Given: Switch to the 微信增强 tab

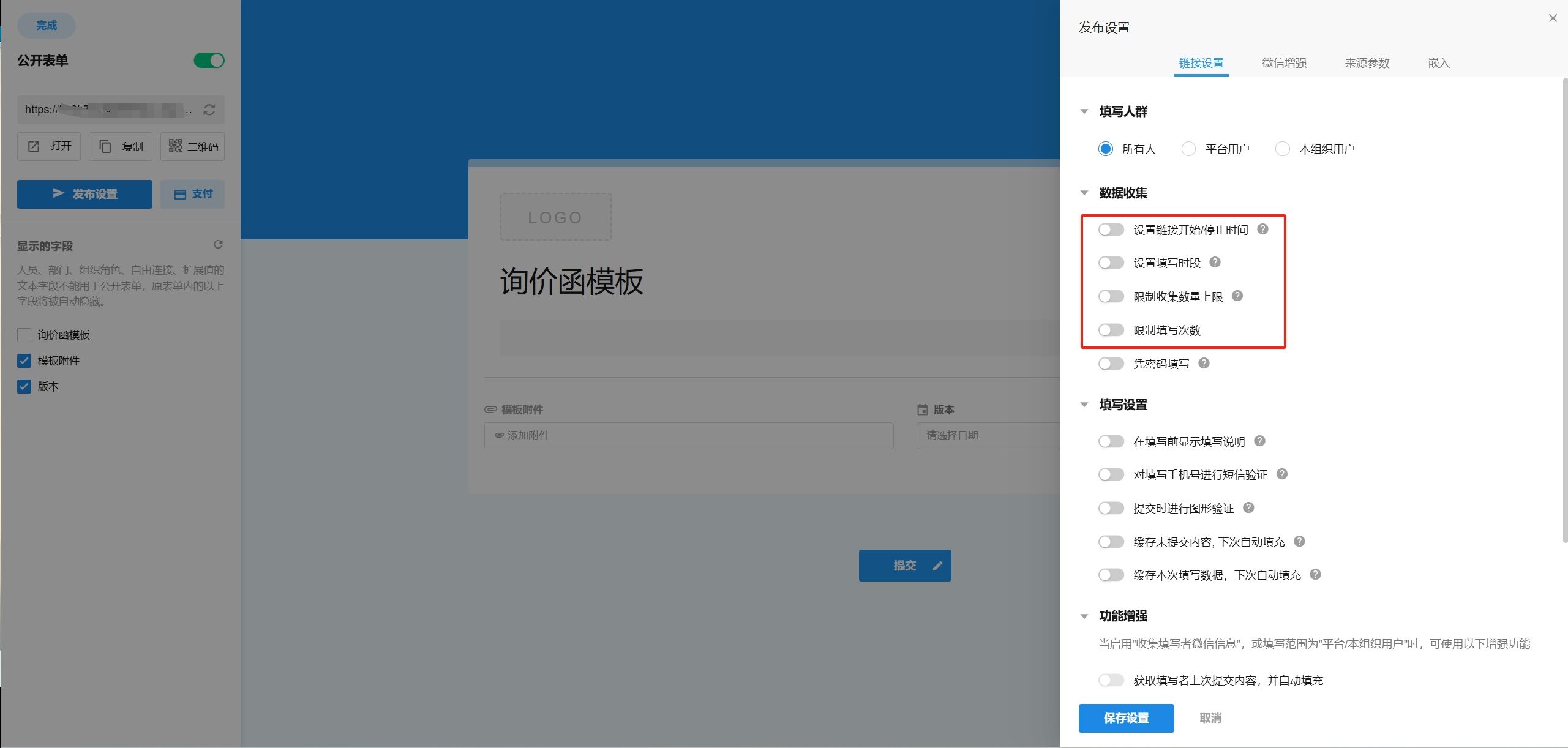Looking at the screenshot, I should 1283,62.
